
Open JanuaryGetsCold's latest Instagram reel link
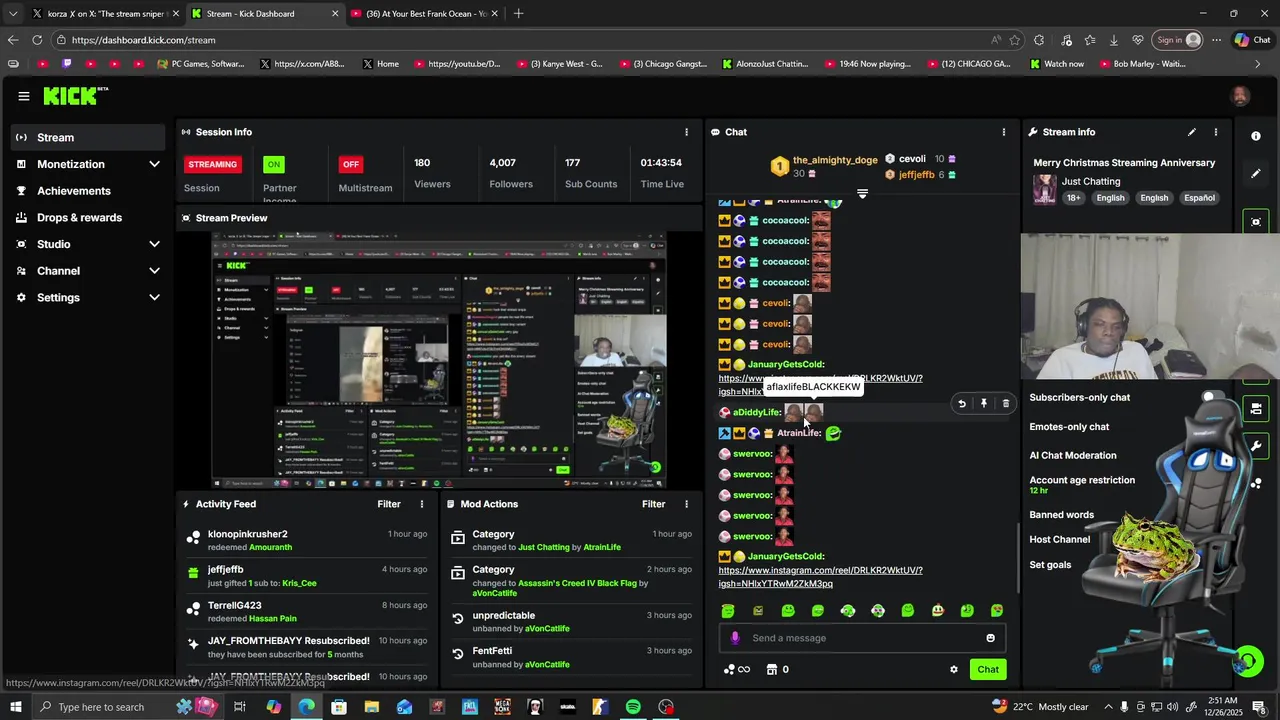click(x=820, y=577)
